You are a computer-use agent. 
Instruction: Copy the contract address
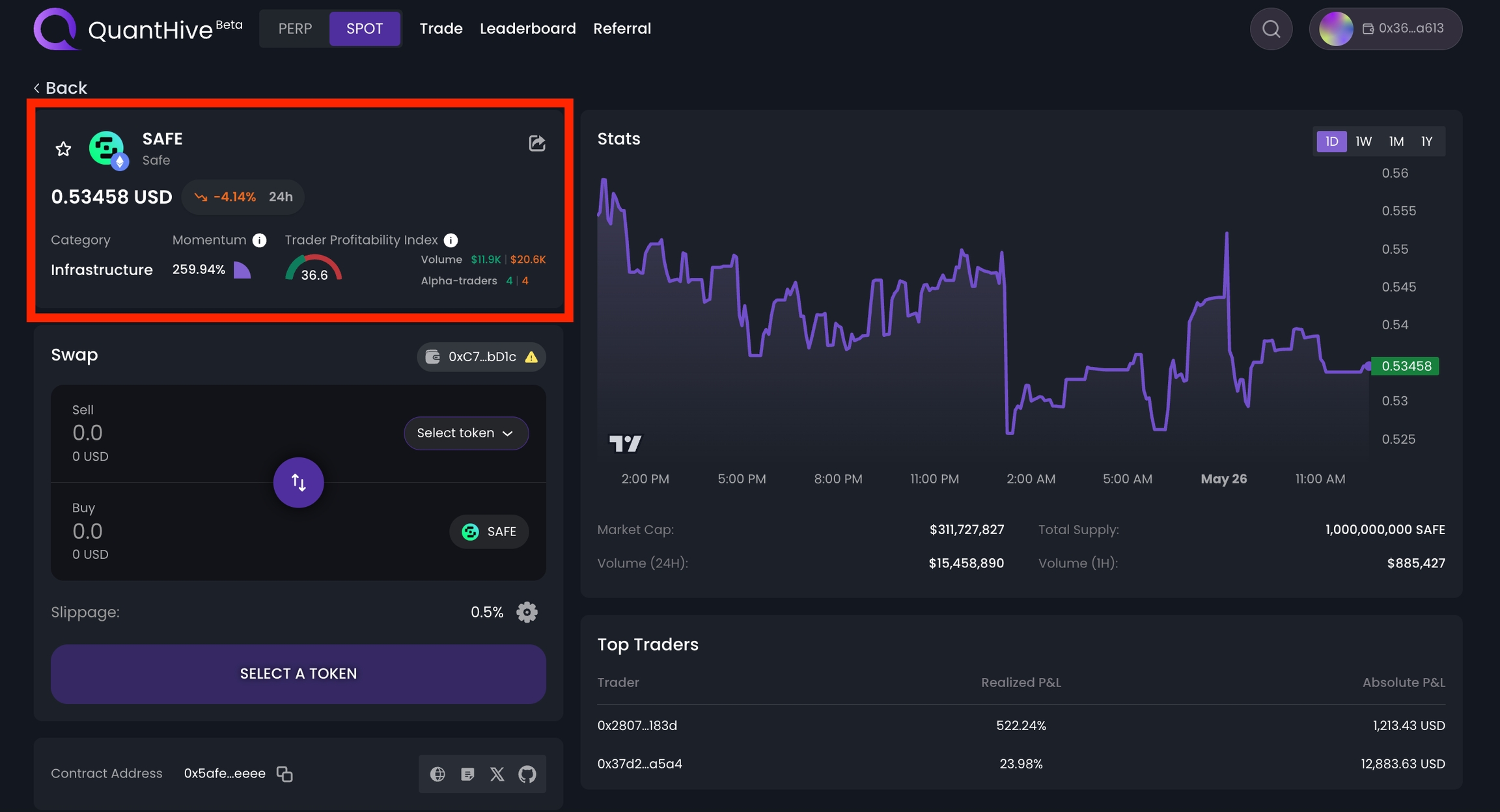click(285, 774)
